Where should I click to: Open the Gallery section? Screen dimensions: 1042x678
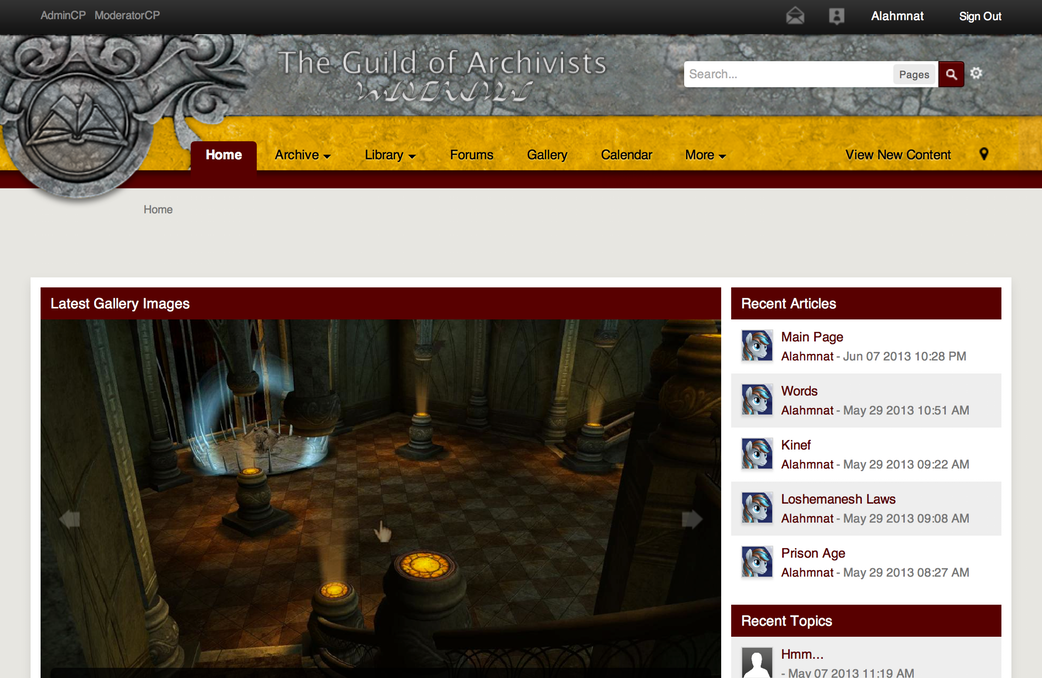[547, 155]
